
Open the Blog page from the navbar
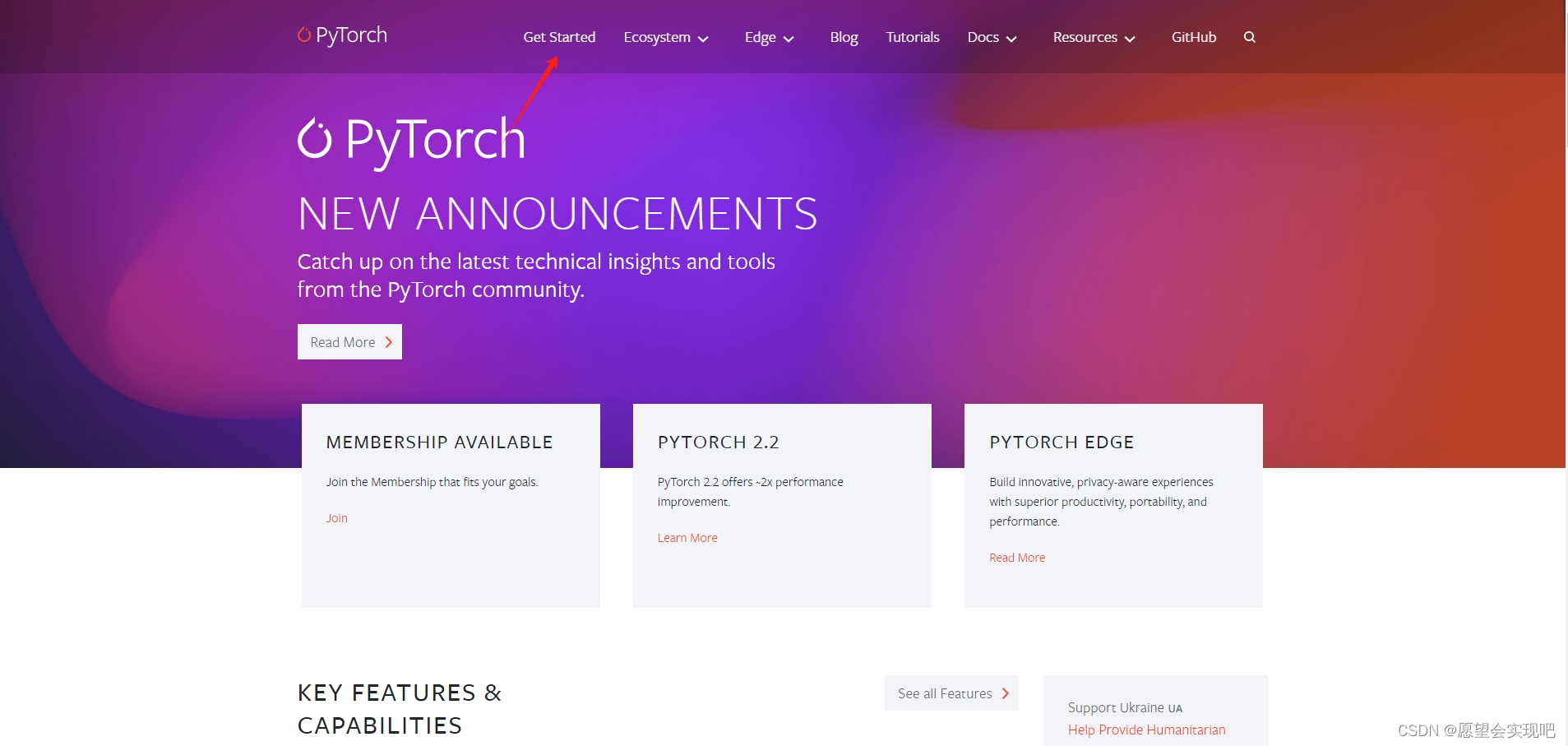coord(843,37)
